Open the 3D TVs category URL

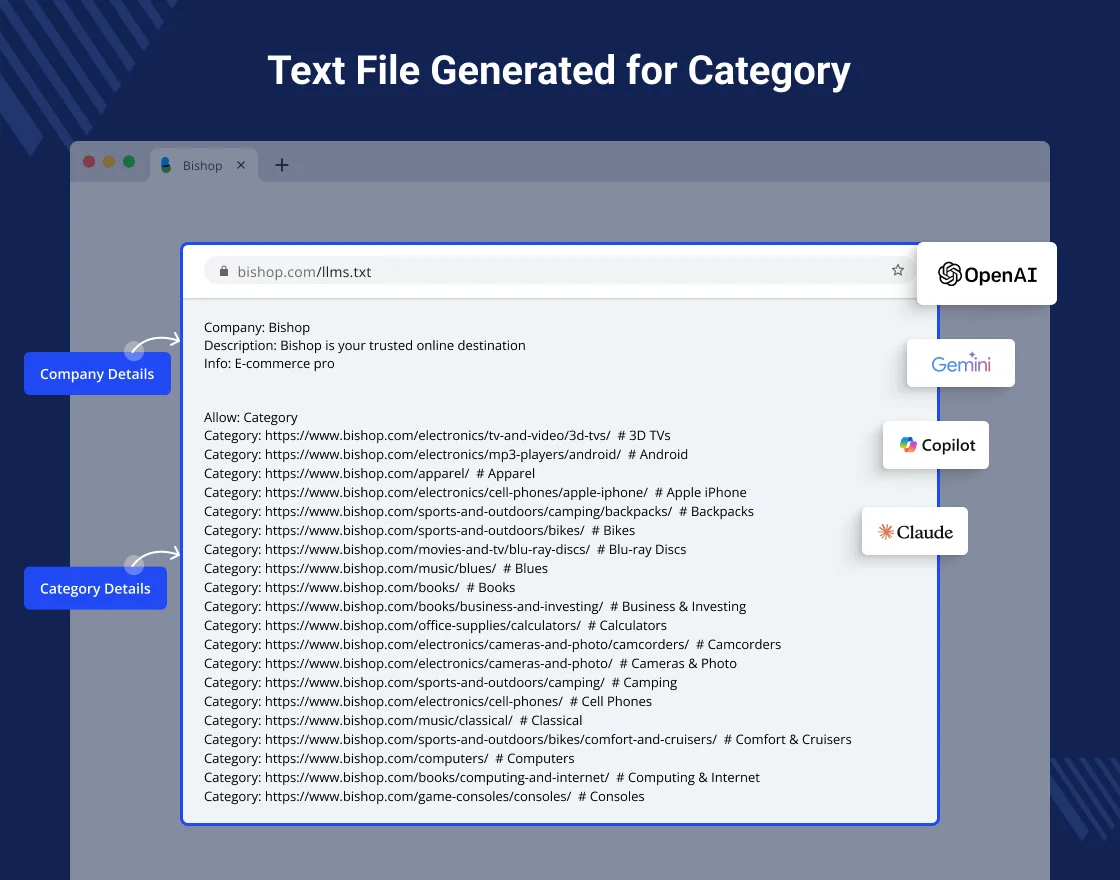coord(437,435)
